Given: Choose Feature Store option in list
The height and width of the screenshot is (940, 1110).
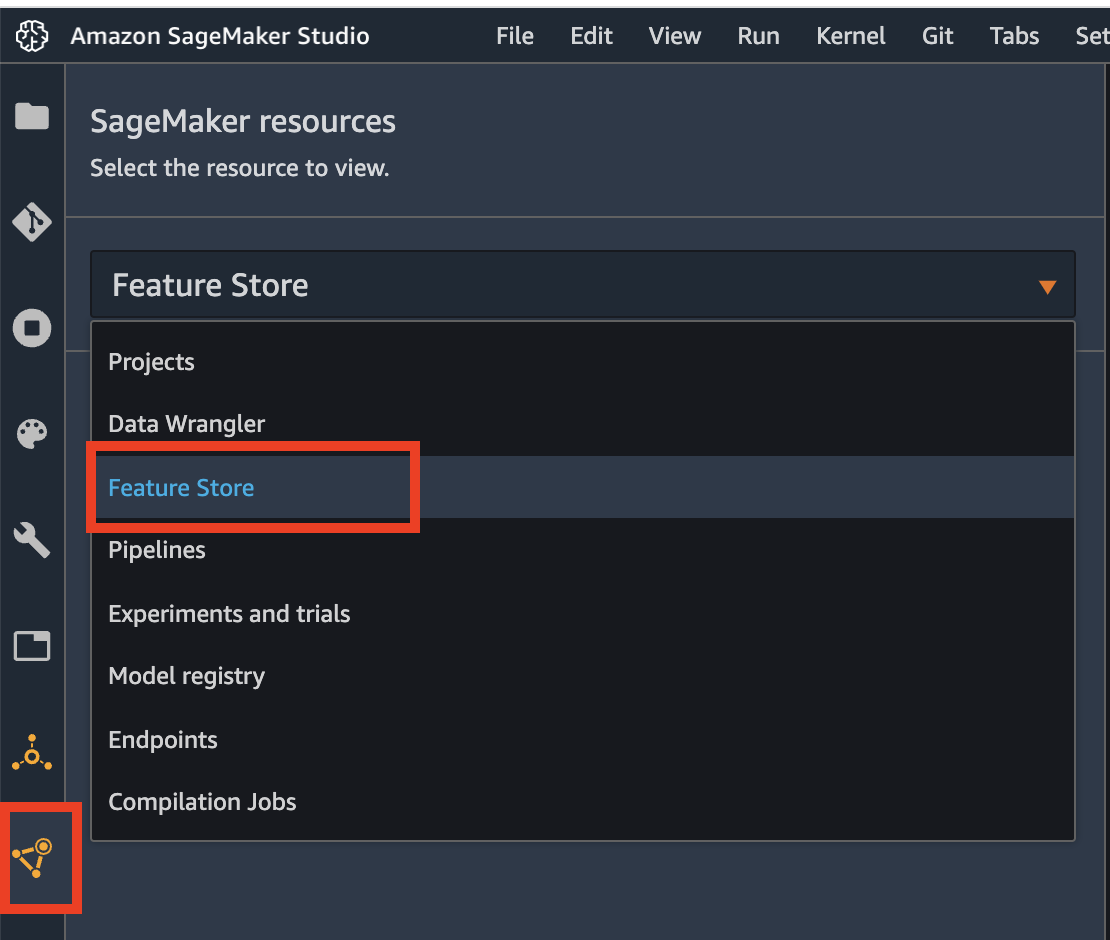Looking at the screenshot, I should point(583,487).
